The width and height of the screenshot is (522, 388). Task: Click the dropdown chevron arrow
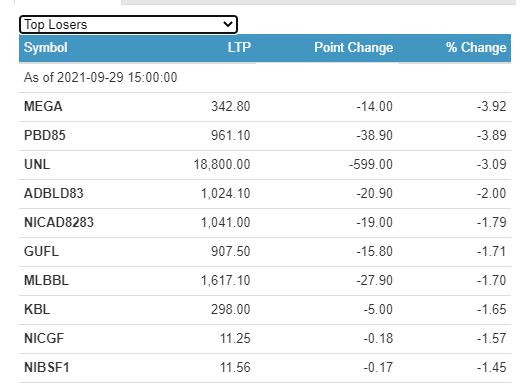tap(228, 24)
